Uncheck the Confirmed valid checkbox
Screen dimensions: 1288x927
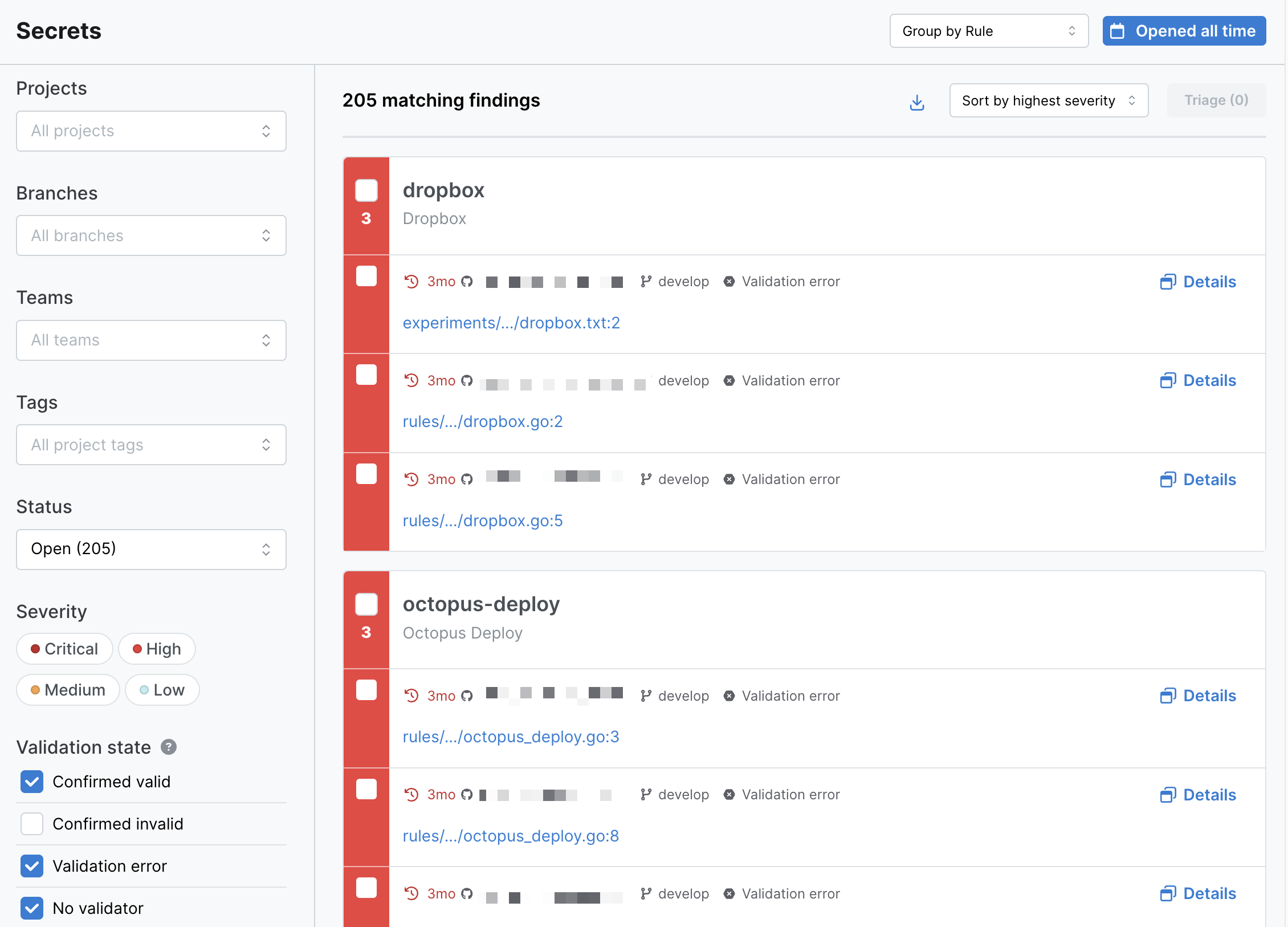point(32,782)
